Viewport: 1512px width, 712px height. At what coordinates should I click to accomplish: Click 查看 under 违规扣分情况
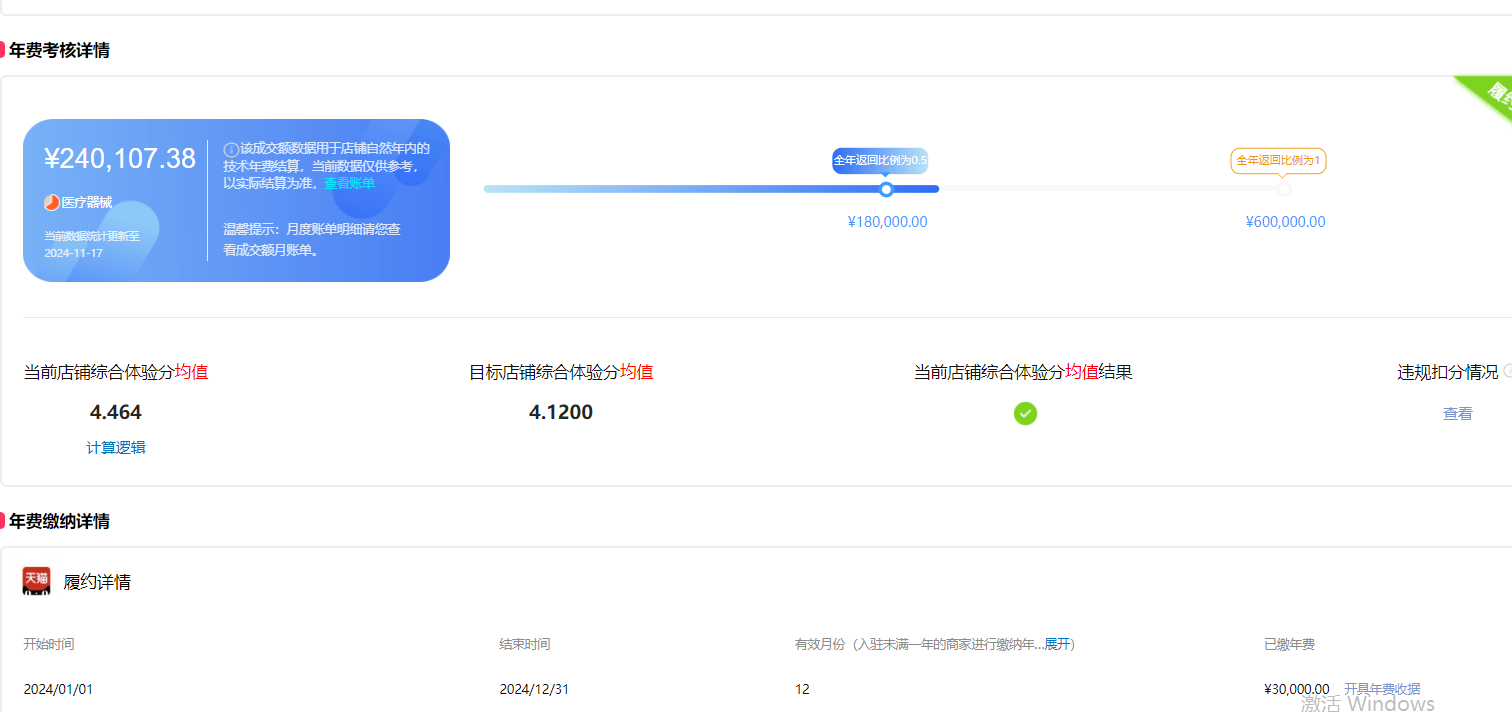click(1457, 414)
